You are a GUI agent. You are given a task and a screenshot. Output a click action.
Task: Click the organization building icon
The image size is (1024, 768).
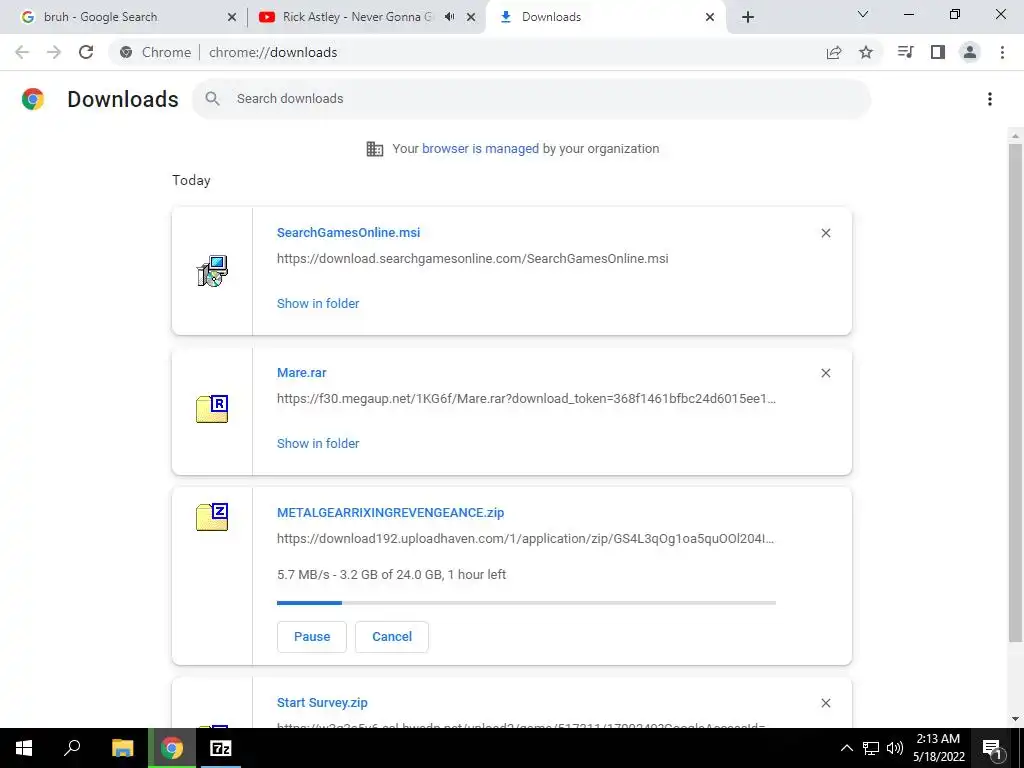[375, 149]
